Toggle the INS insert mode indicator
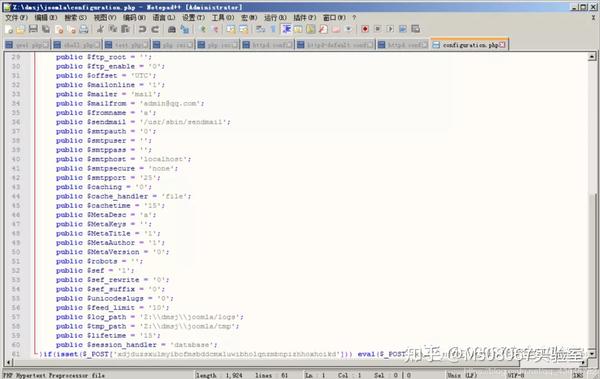 pos(578,375)
